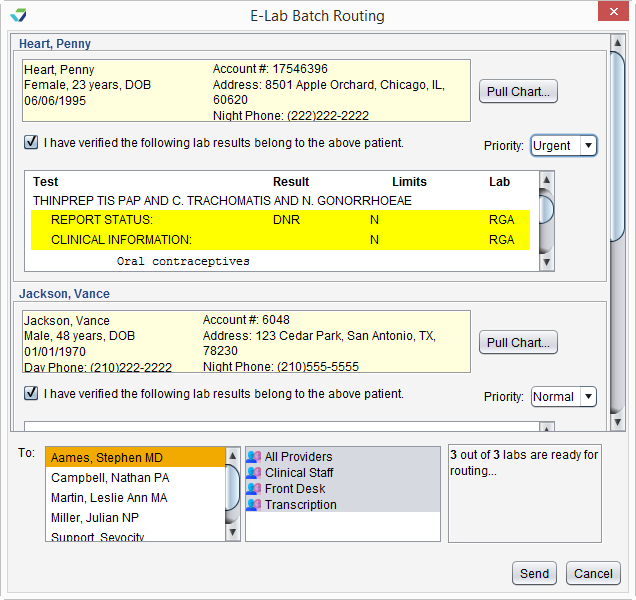The width and height of the screenshot is (636, 600).
Task: Click the Cancel button
Action: (x=593, y=574)
